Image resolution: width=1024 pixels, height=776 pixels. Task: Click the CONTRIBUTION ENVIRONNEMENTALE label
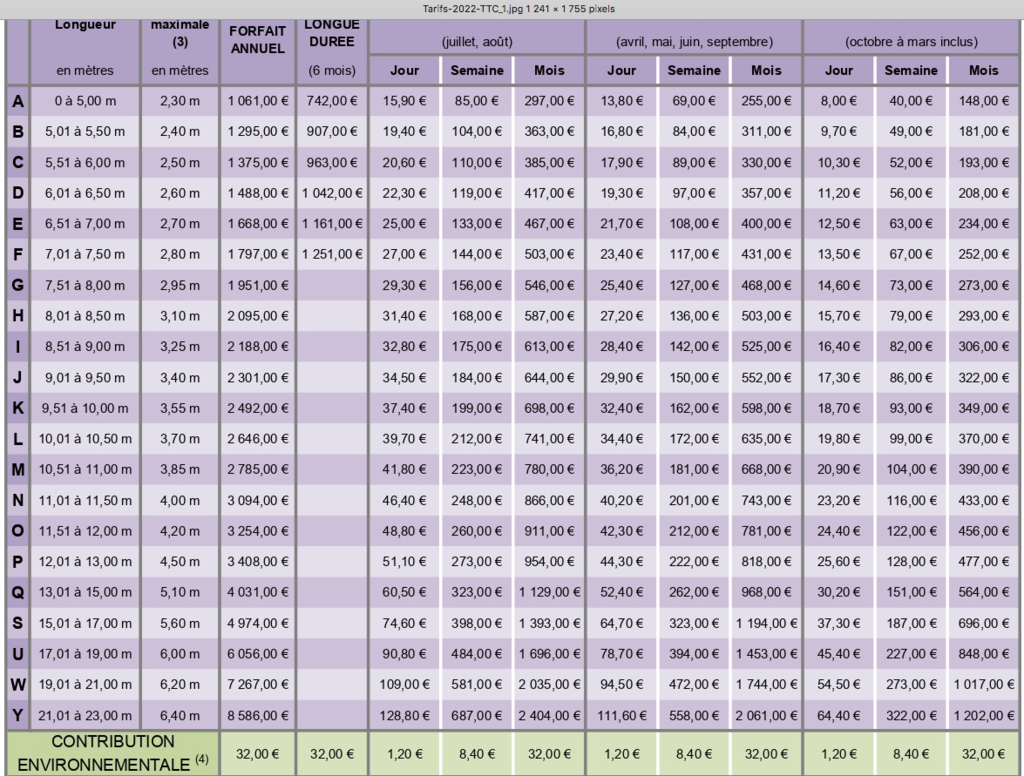coord(113,753)
